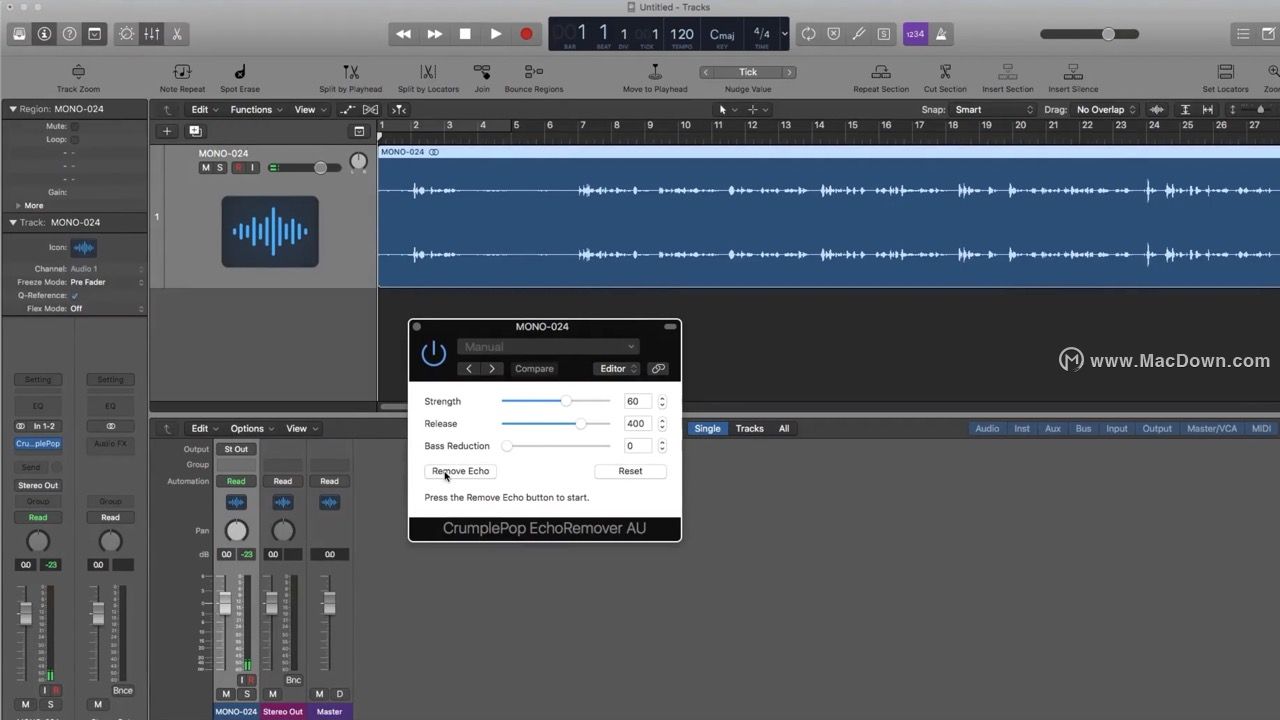The width and height of the screenshot is (1280, 720).
Task: Click the plugin Reset button
Action: click(630, 471)
